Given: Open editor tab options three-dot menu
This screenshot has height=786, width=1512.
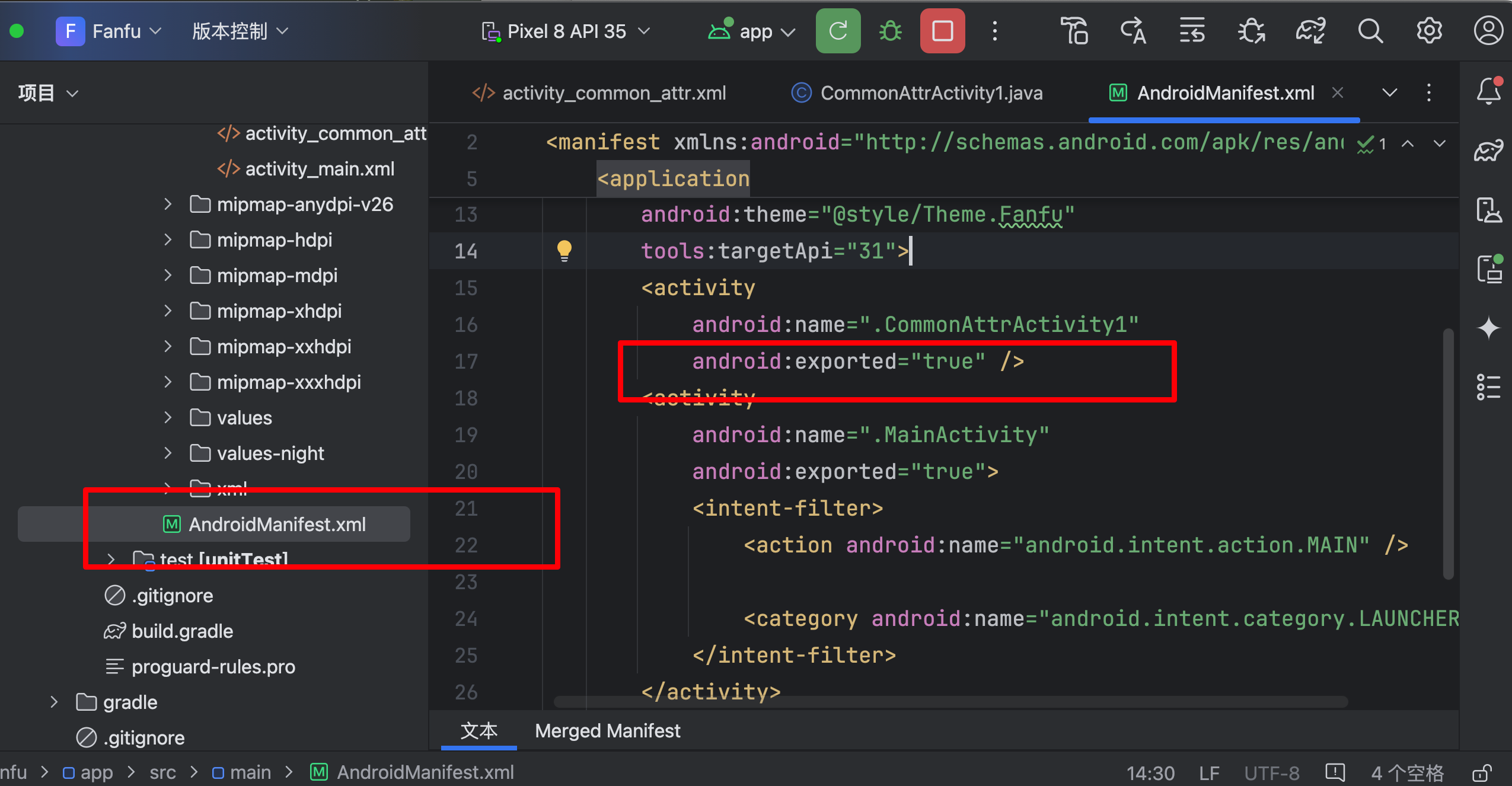Looking at the screenshot, I should pyautogui.click(x=1429, y=92).
